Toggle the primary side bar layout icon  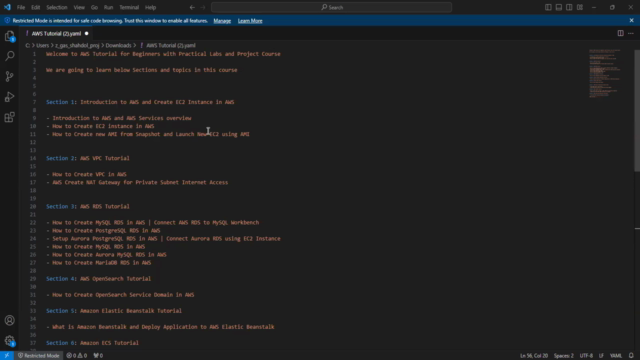548,7
